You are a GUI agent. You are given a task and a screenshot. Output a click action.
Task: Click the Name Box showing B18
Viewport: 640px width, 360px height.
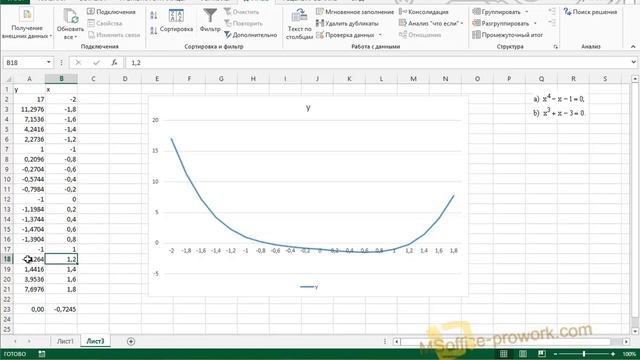(24, 62)
